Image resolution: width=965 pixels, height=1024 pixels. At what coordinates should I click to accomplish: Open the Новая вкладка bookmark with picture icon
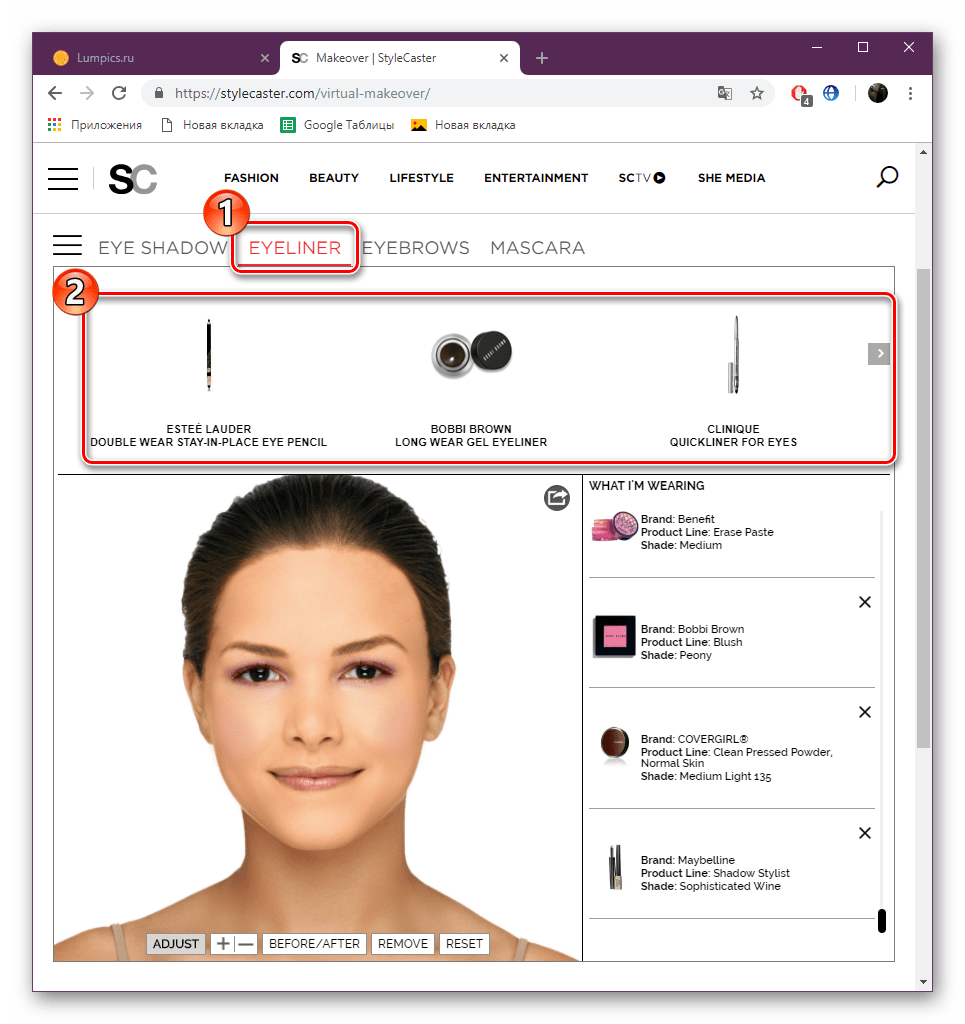(x=463, y=125)
